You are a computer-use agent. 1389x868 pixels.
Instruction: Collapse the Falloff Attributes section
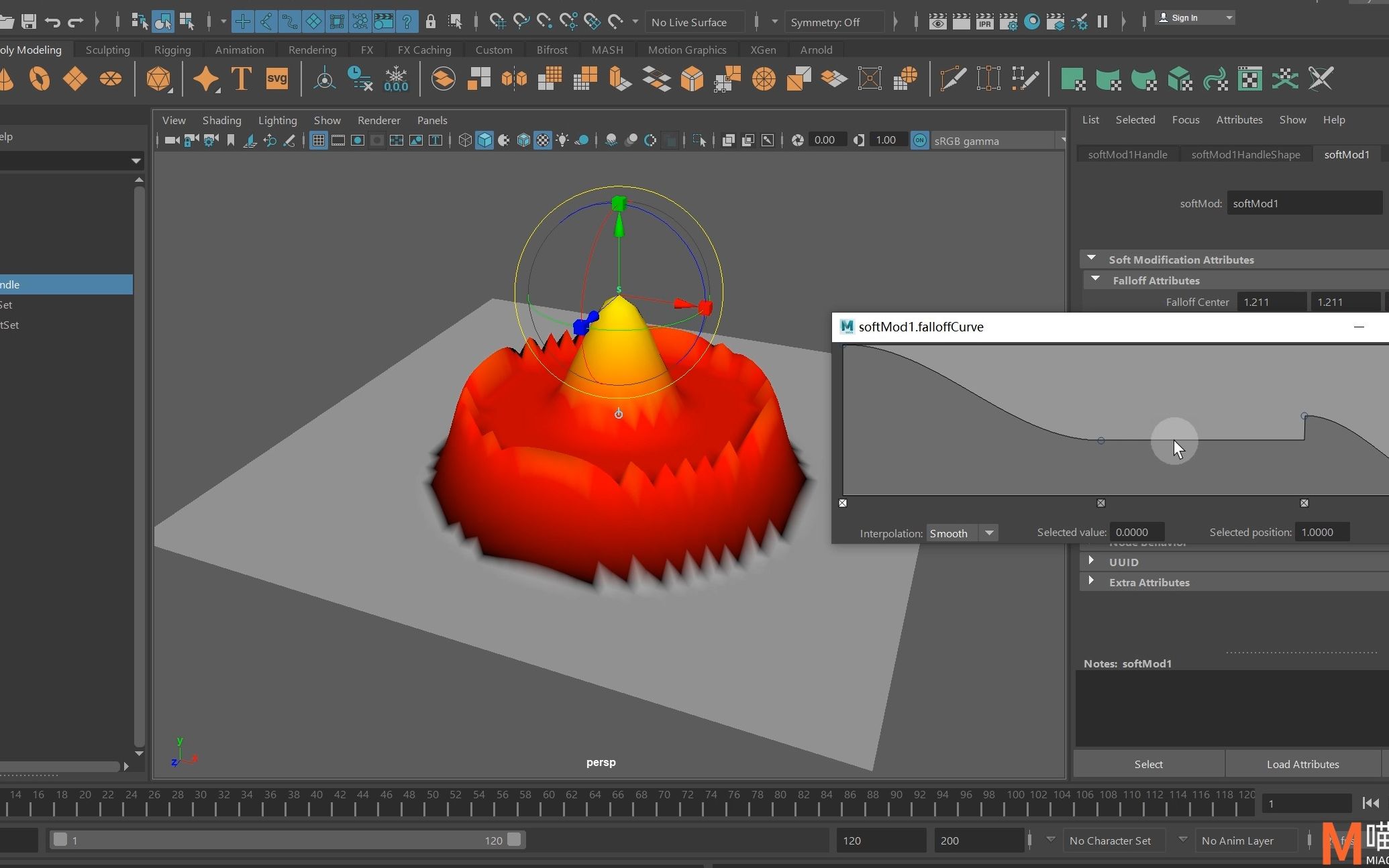pos(1096,280)
